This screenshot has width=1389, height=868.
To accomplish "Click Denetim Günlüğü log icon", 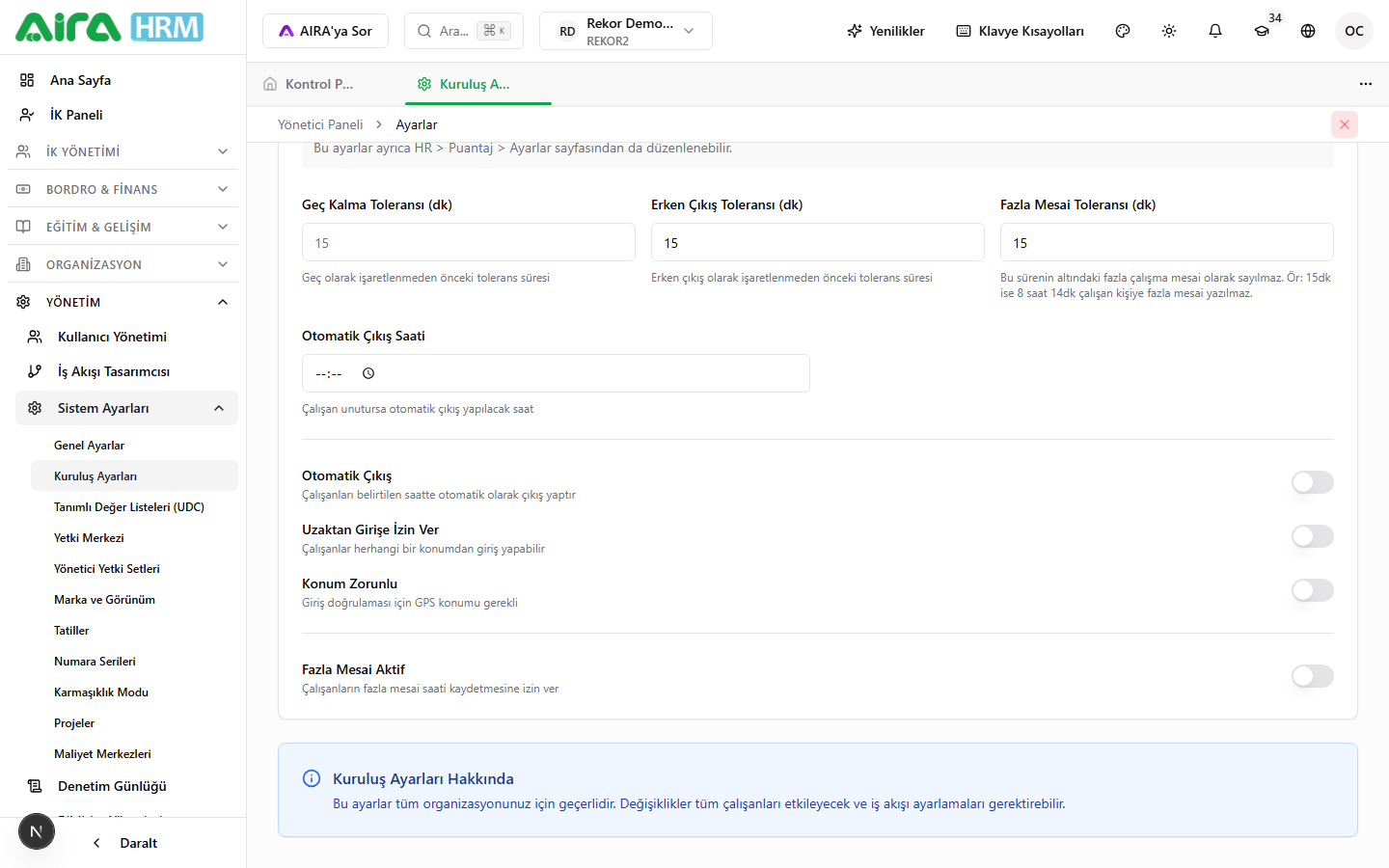I will point(35,786).
